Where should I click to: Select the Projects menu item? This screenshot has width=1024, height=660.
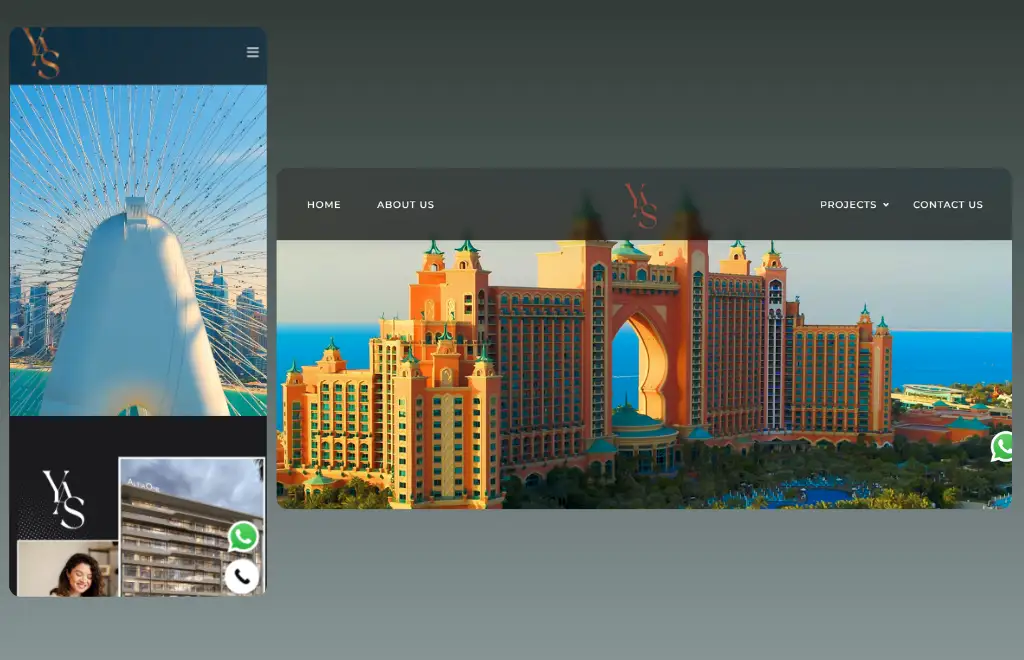[847, 205]
